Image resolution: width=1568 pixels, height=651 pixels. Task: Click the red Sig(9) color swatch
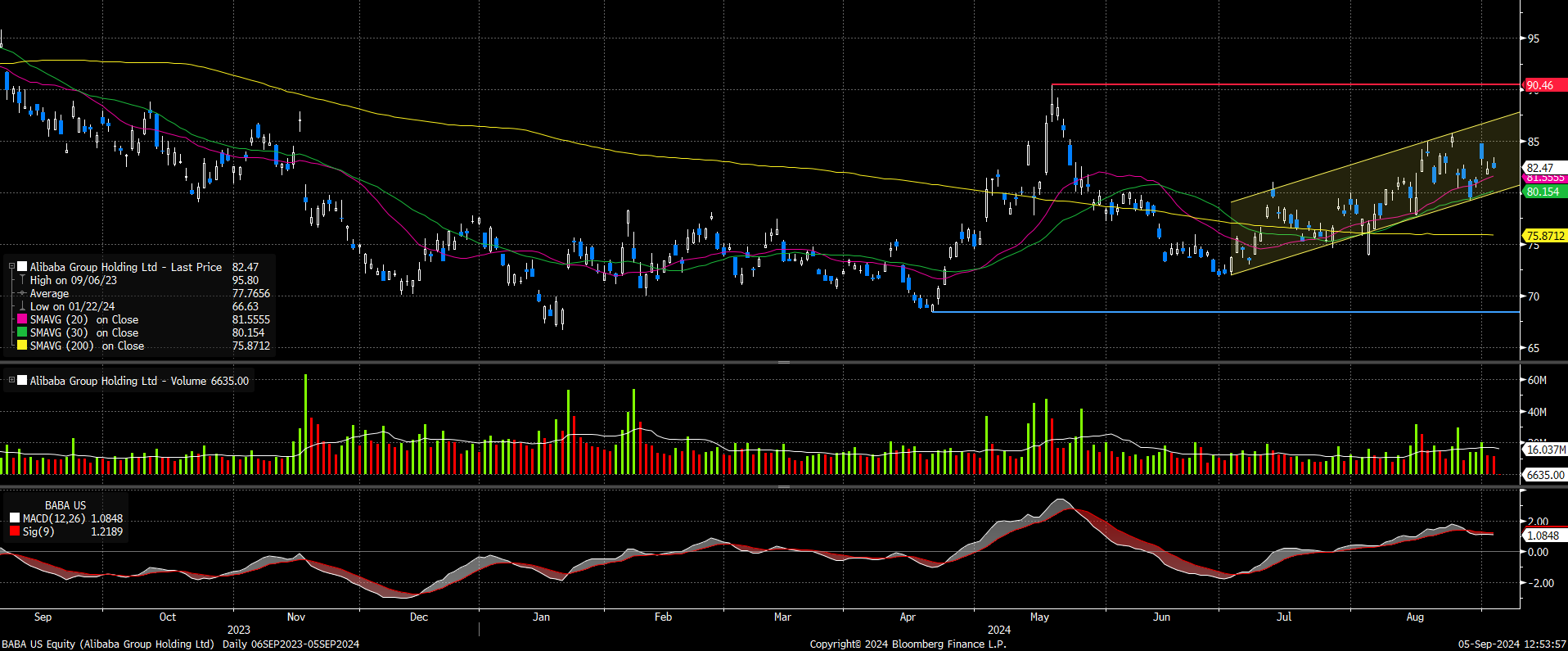coord(15,531)
